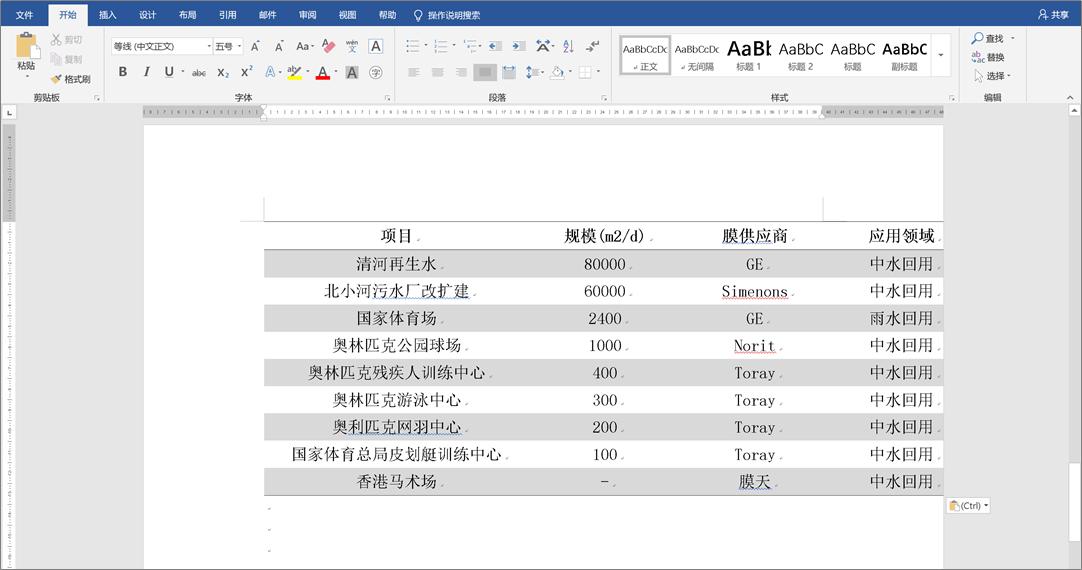Toggle character shading with the gray A icon

click(x=352, y=72)
